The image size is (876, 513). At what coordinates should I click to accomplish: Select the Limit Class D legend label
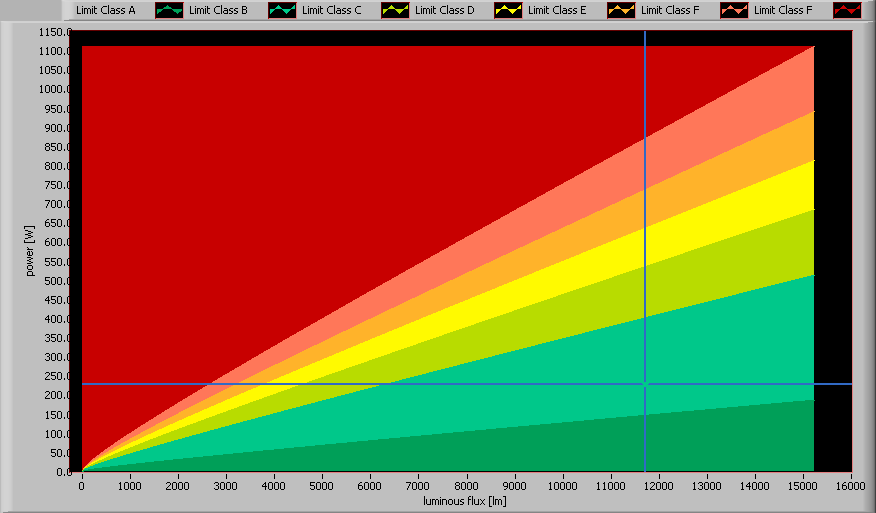tap(444, 10)
